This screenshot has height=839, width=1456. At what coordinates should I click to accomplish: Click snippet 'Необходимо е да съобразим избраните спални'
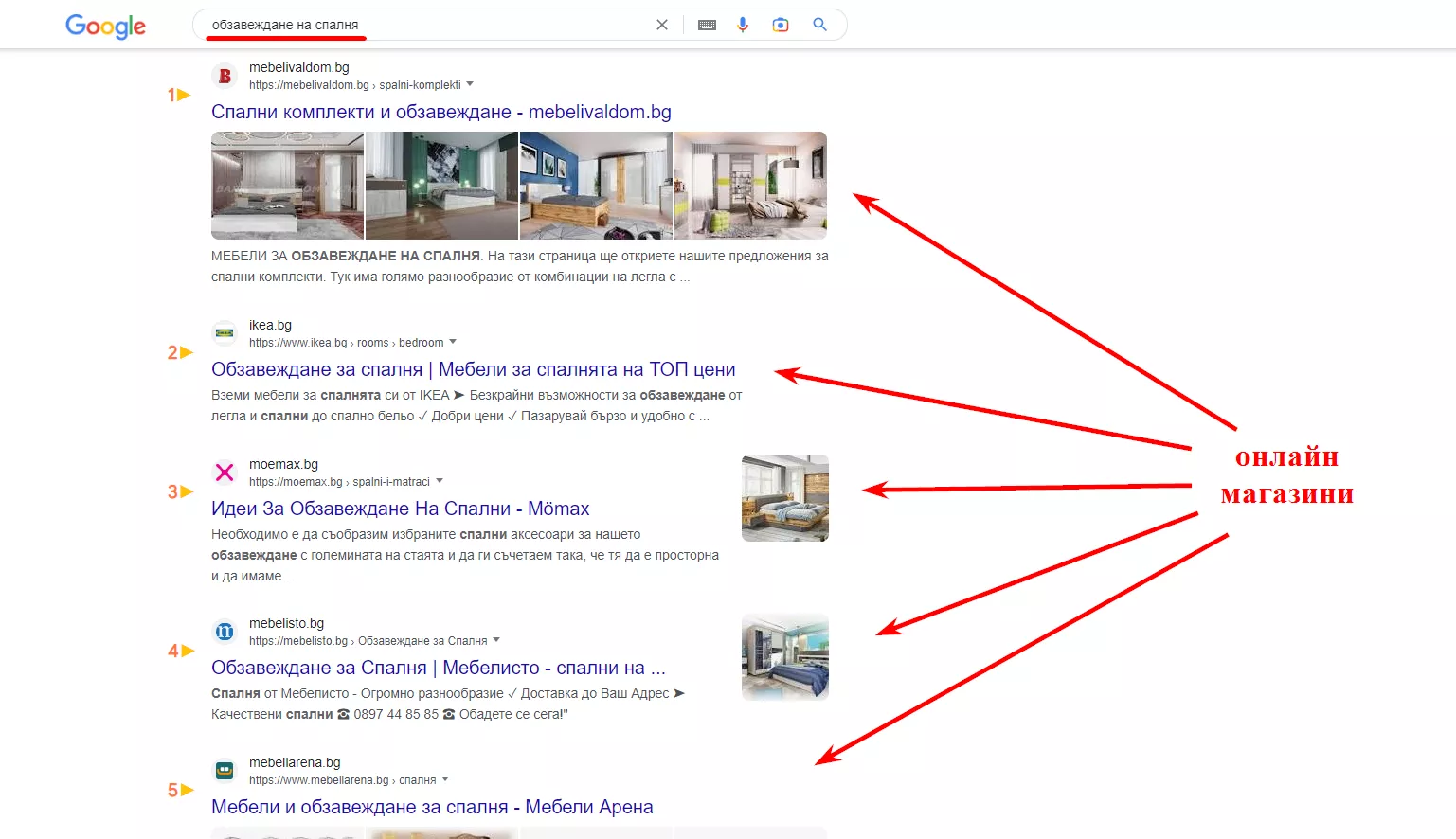359,534
